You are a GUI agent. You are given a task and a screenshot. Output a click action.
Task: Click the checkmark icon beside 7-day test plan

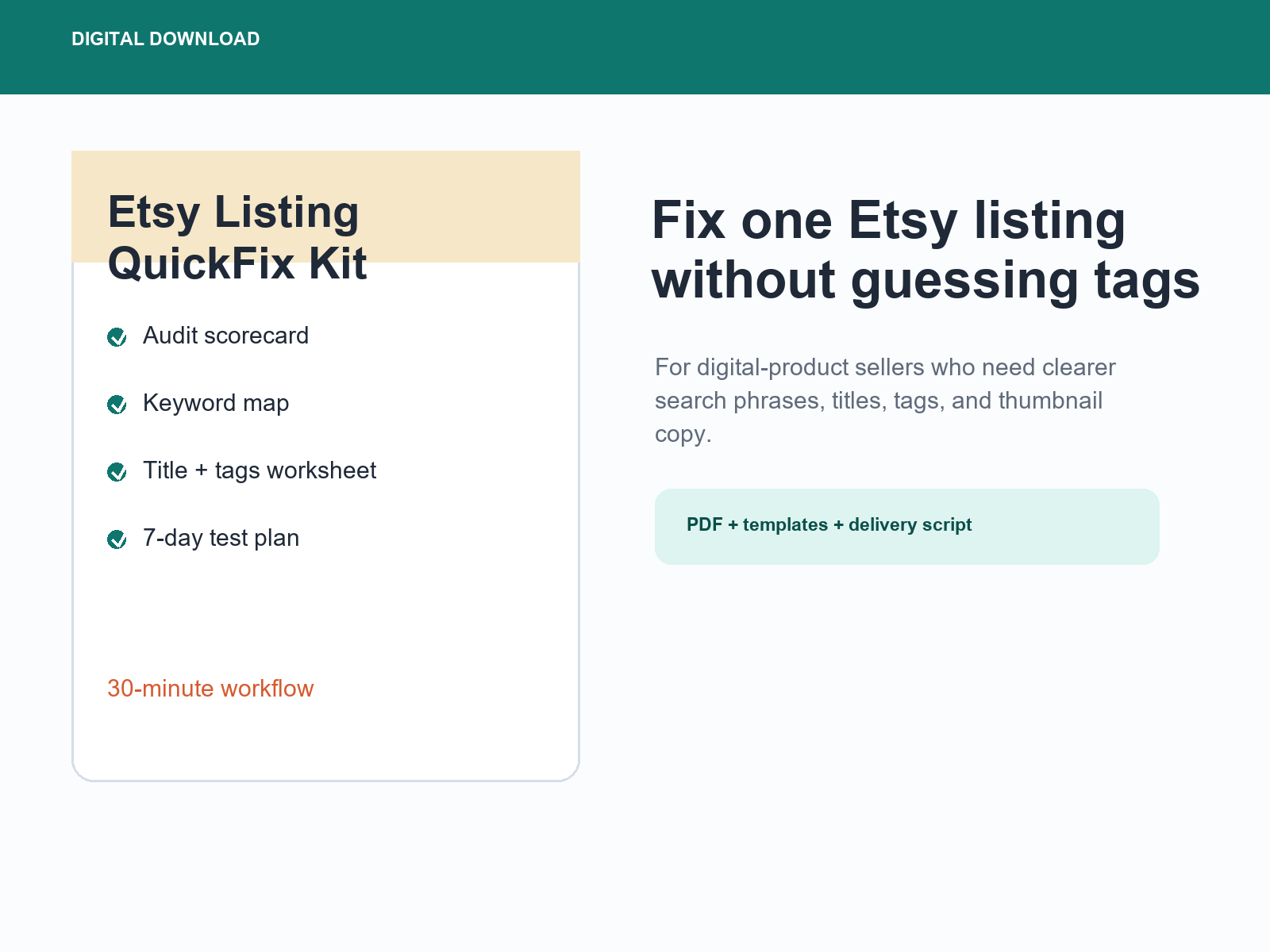coord(117,539)
